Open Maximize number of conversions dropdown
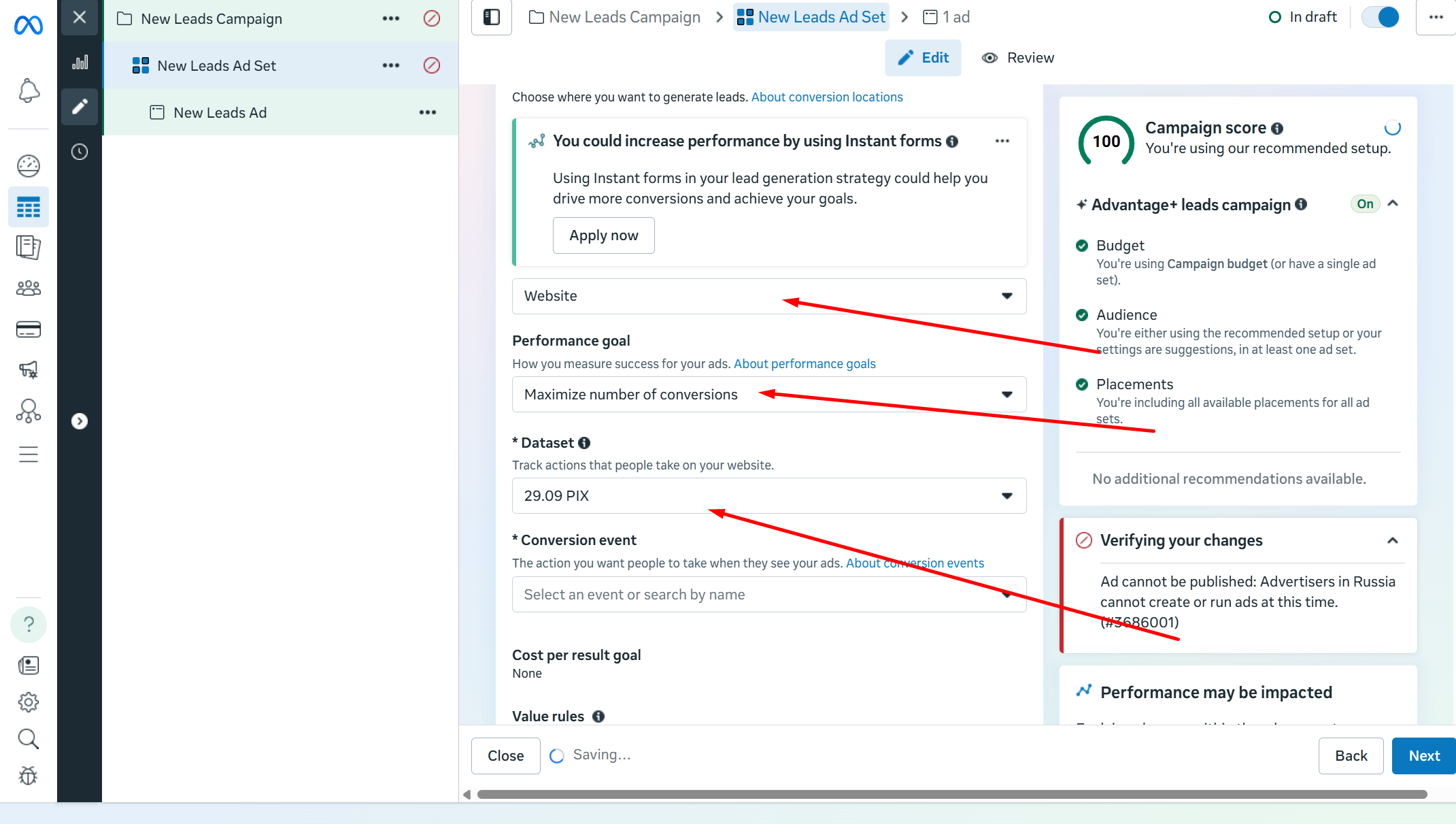Viewport: 1456px width, 824px height. coord(769,395)
